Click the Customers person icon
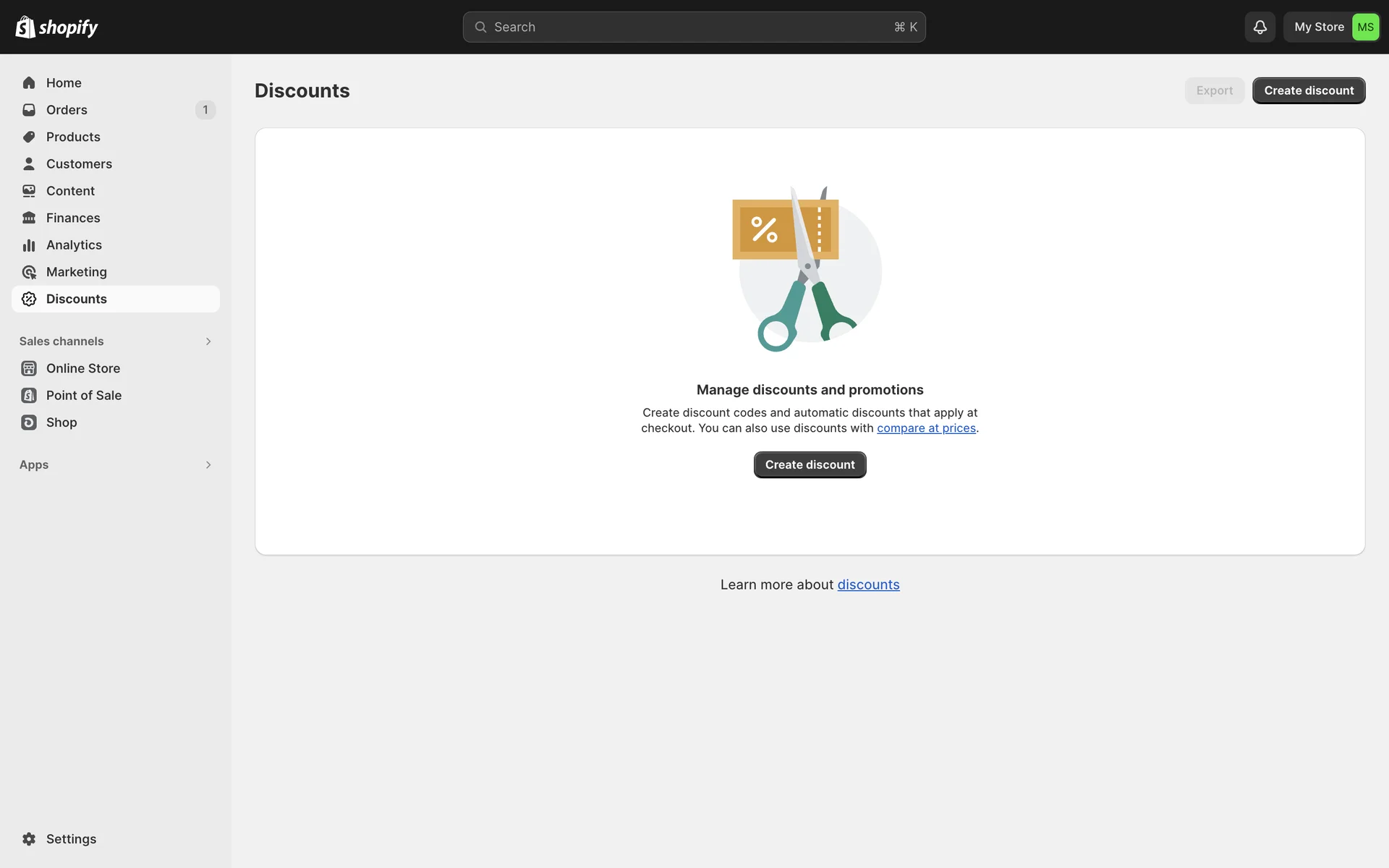The width and height of the screenshot is (1389, 868). [29, 164]
